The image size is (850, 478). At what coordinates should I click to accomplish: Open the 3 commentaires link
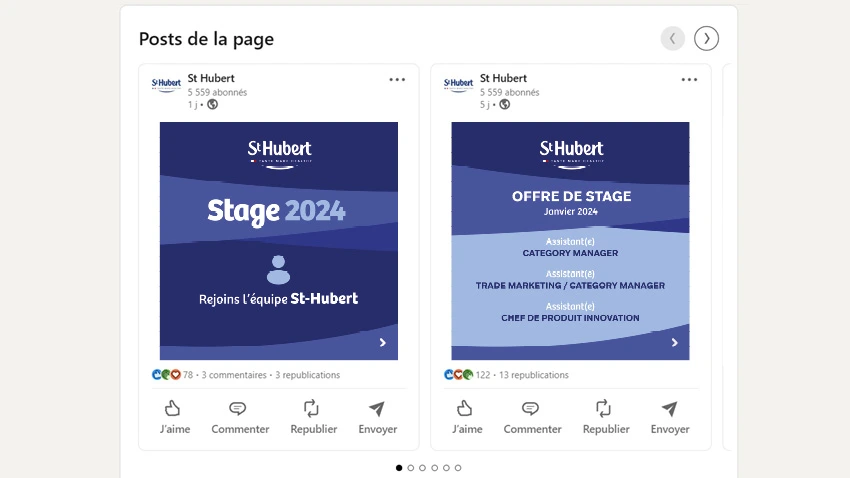pos(234,374)
